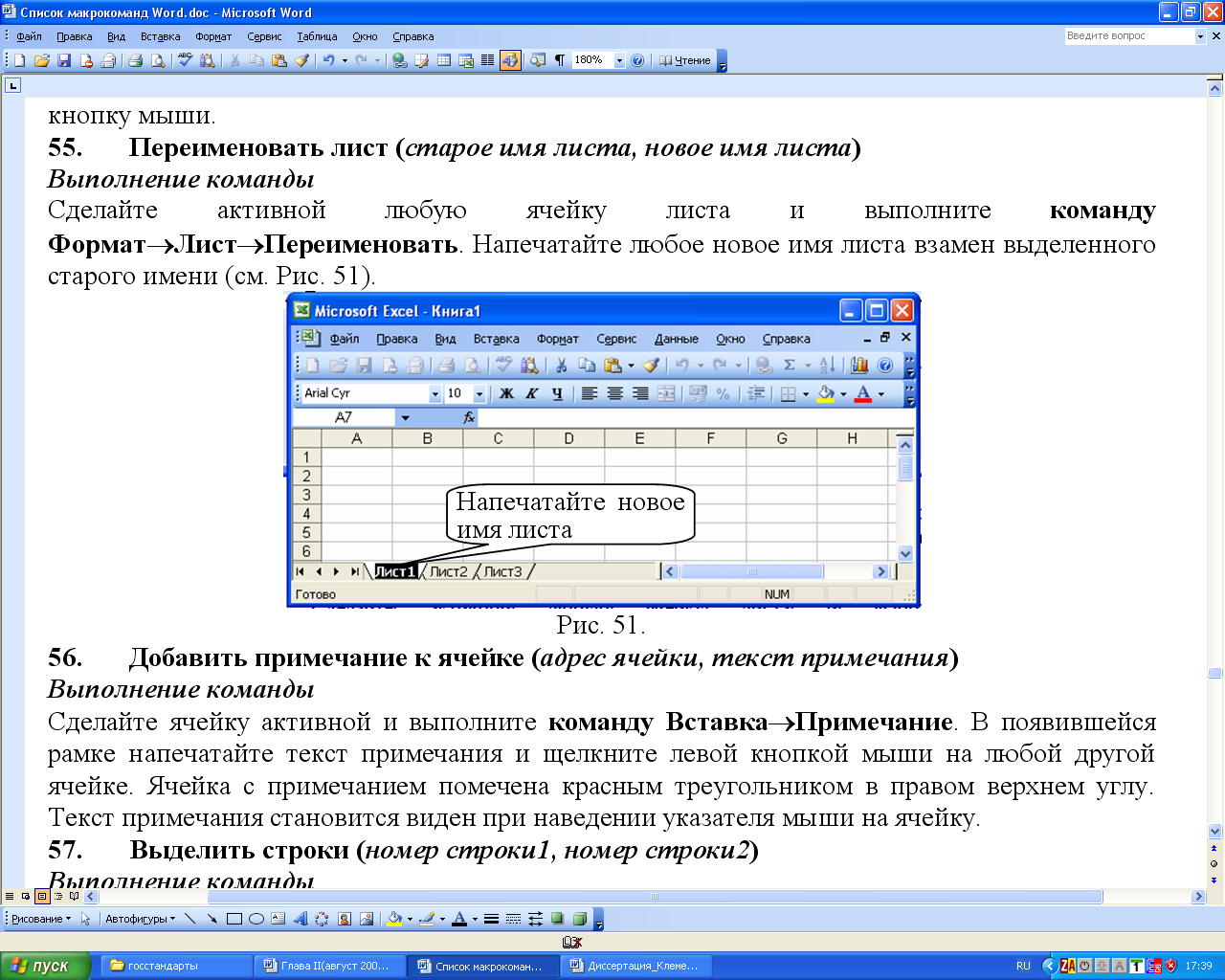Open the 'Введите вопрос' box dropdown arrow

[1200, 36]
